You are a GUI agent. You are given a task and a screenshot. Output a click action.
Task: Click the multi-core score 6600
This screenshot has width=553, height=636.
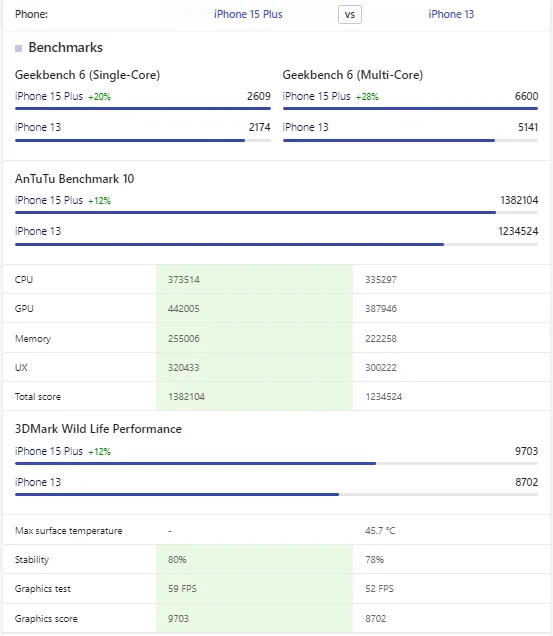point(526,96)
